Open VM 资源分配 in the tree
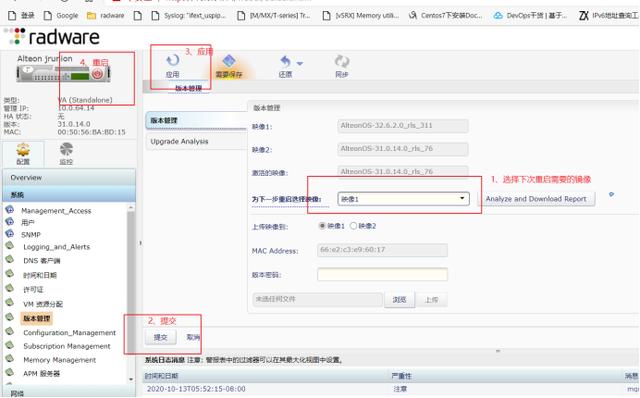This screenshot has width=640, height=398. pos(43,304)
